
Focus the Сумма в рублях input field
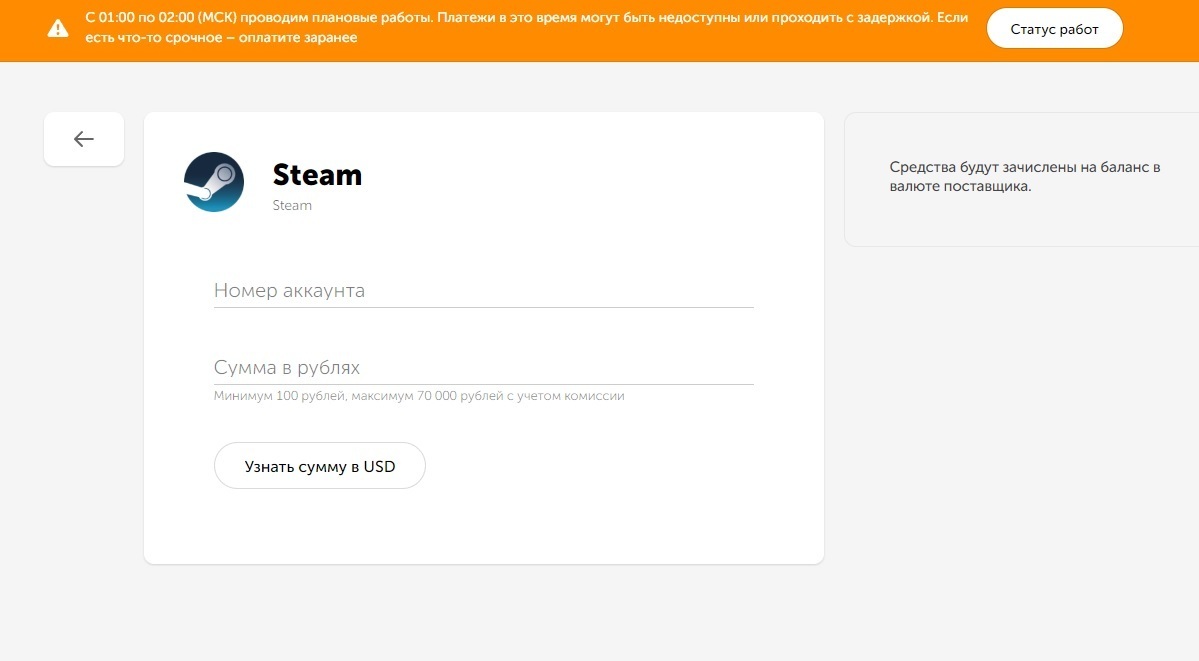(x=483, y=367)
